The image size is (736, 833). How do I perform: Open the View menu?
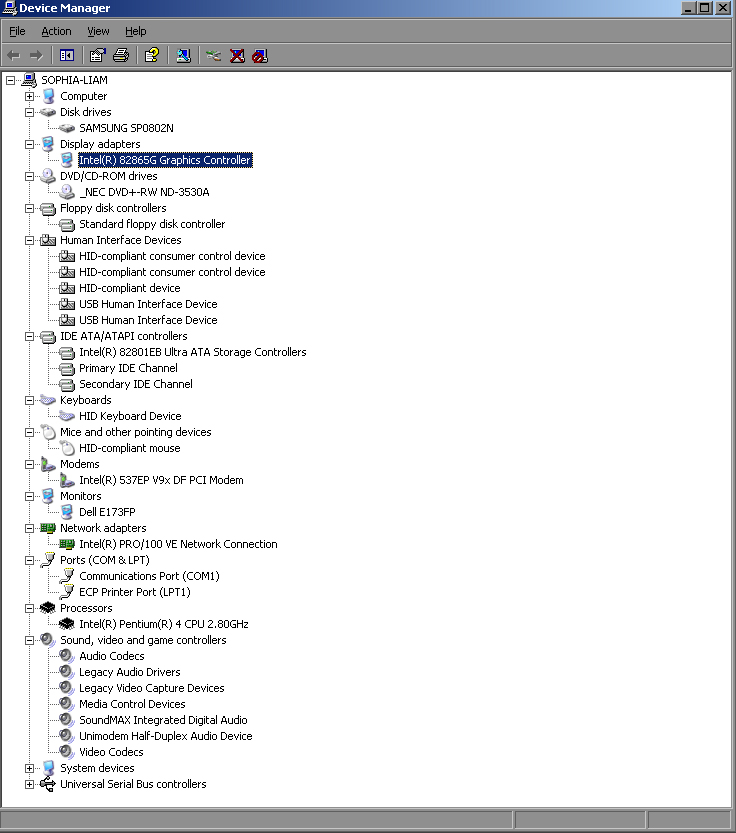coord(98,32)
